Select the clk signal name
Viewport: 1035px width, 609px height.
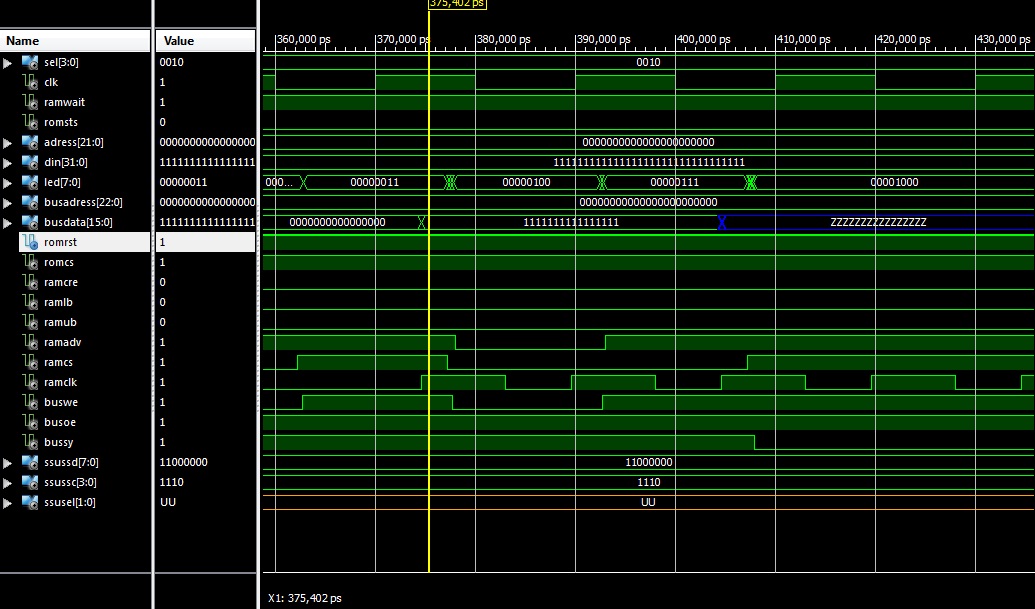coord(51,82)
